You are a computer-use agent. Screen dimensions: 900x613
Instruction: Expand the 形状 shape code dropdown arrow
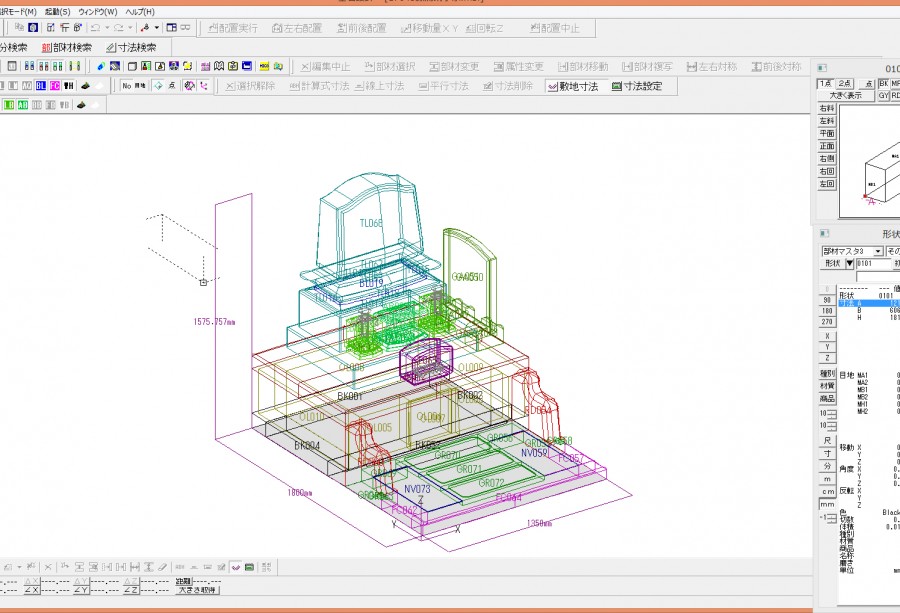pyautogui.click(x=849, y=263)
